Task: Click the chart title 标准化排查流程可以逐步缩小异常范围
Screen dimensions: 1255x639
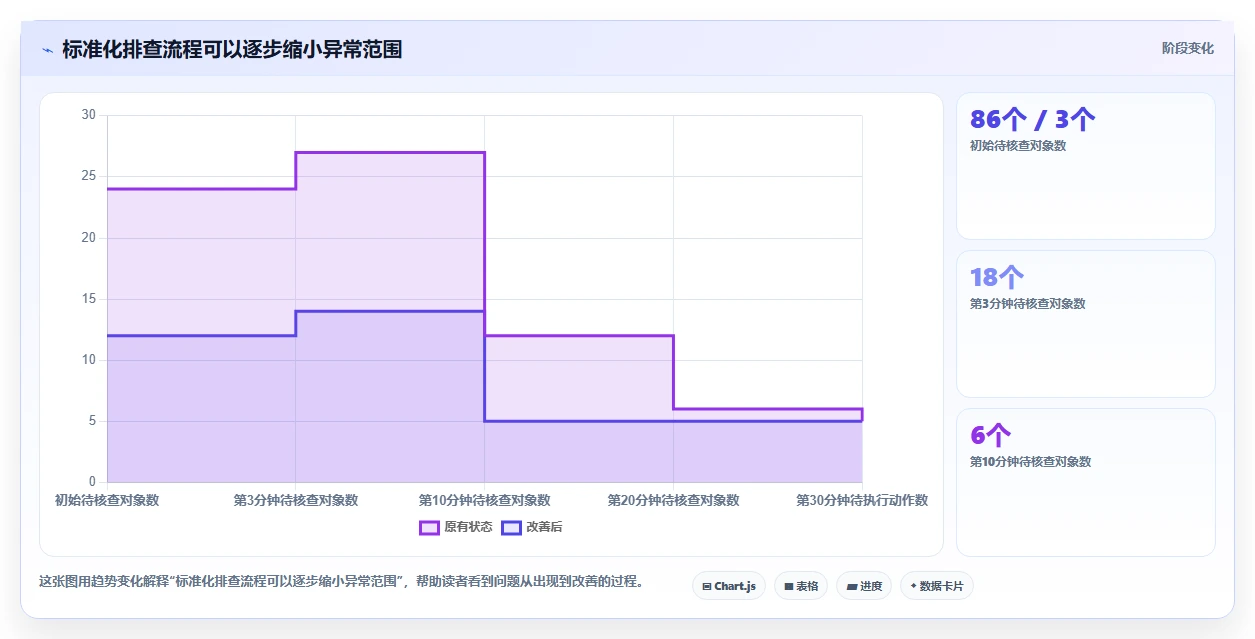Action: pyautogui.click(x=232, y=49)
